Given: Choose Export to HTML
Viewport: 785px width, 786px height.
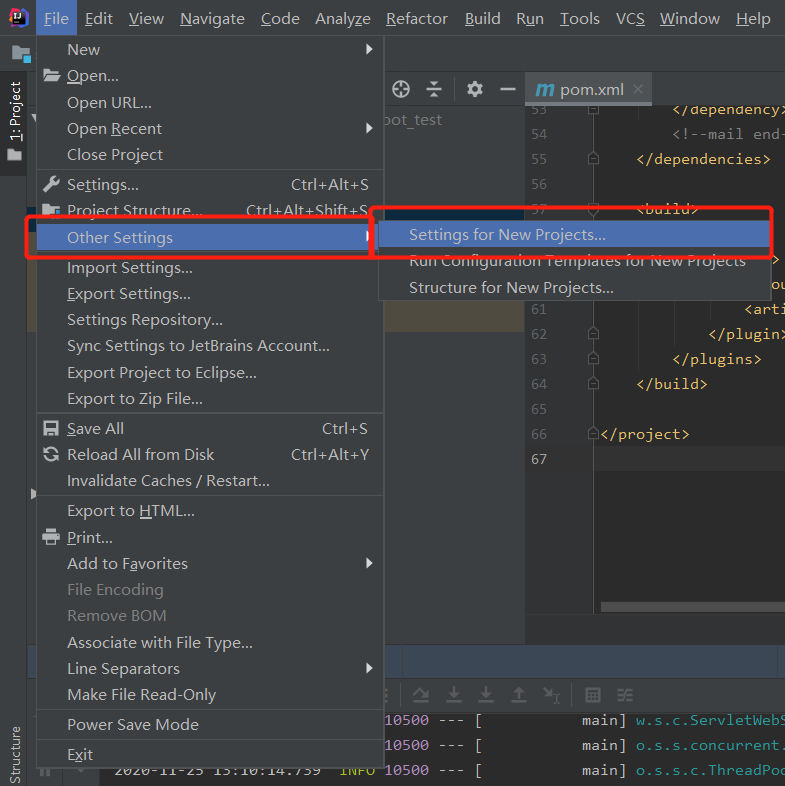Looking at the screenshot, I should tap(210, 510).
